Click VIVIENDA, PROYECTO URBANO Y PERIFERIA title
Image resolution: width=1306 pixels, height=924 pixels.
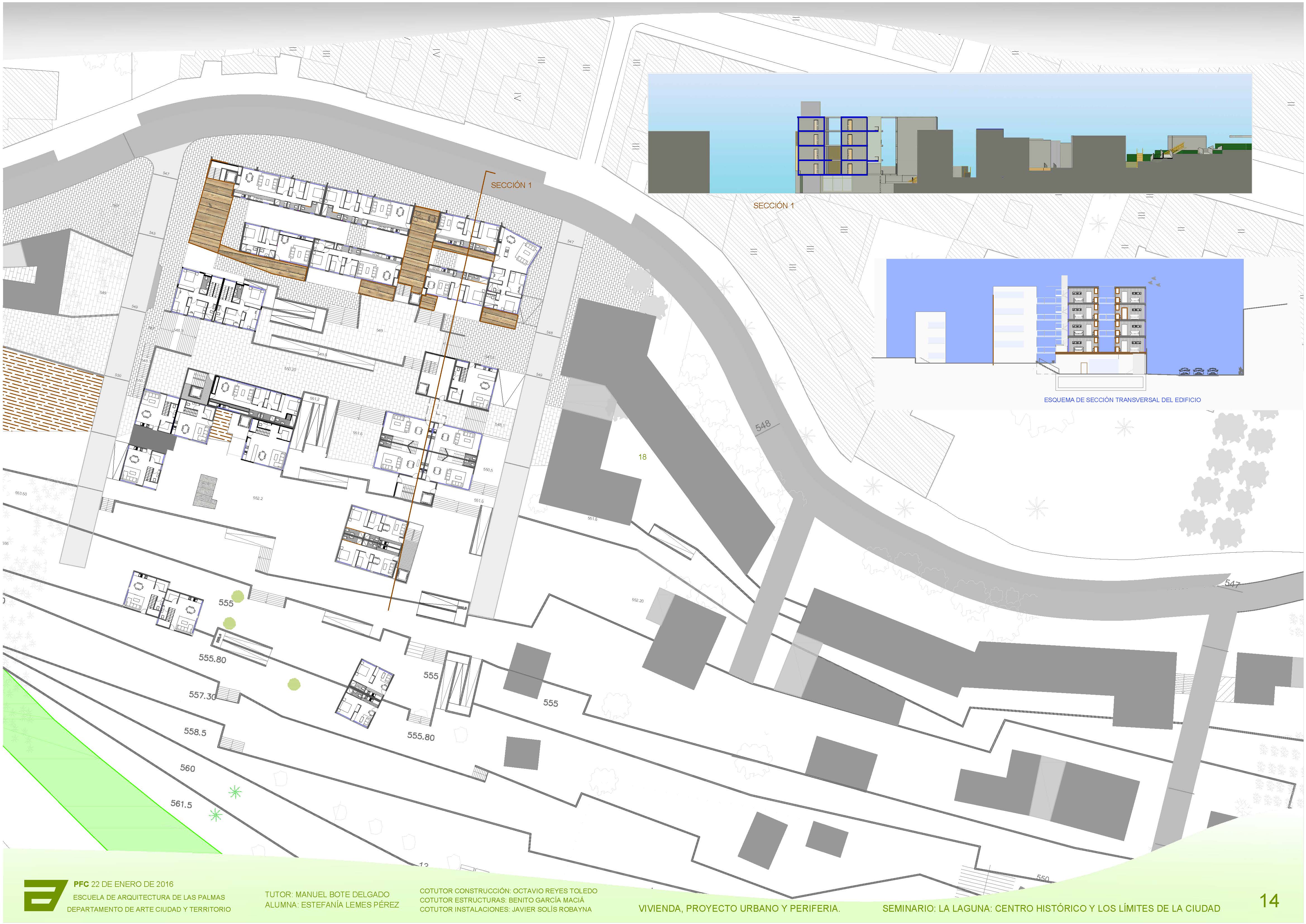739,909
